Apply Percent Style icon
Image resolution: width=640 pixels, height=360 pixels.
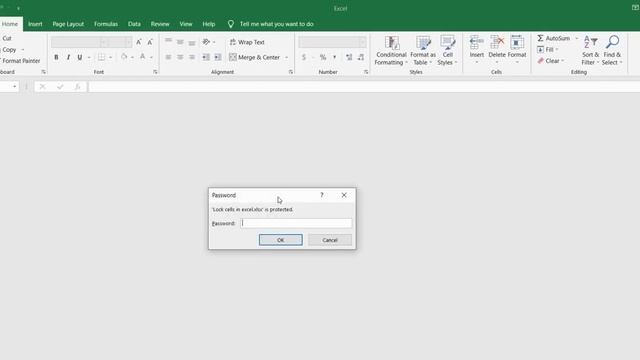click(x=323, y=57)
